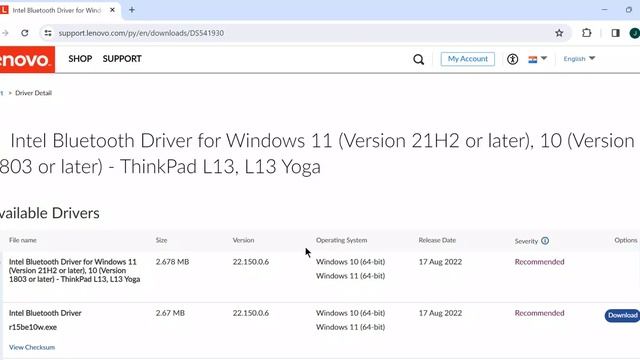Download the r15be10w.exe driver
The width and height of the screenshot is (640, 360).
tap(622, 316)
